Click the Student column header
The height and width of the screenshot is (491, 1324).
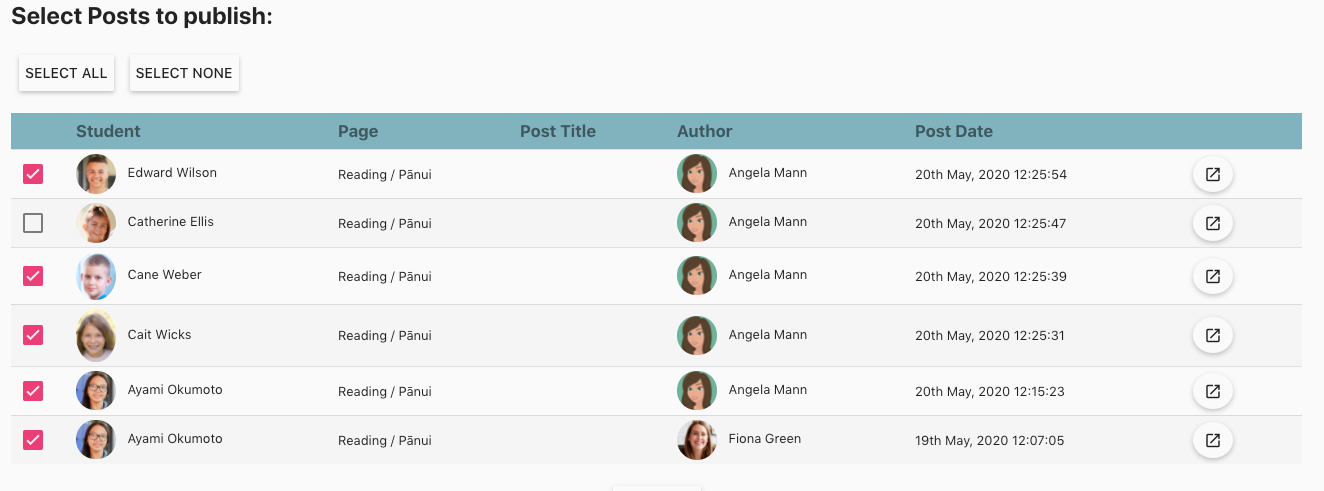pyautogui.click(x=108, y=131)
